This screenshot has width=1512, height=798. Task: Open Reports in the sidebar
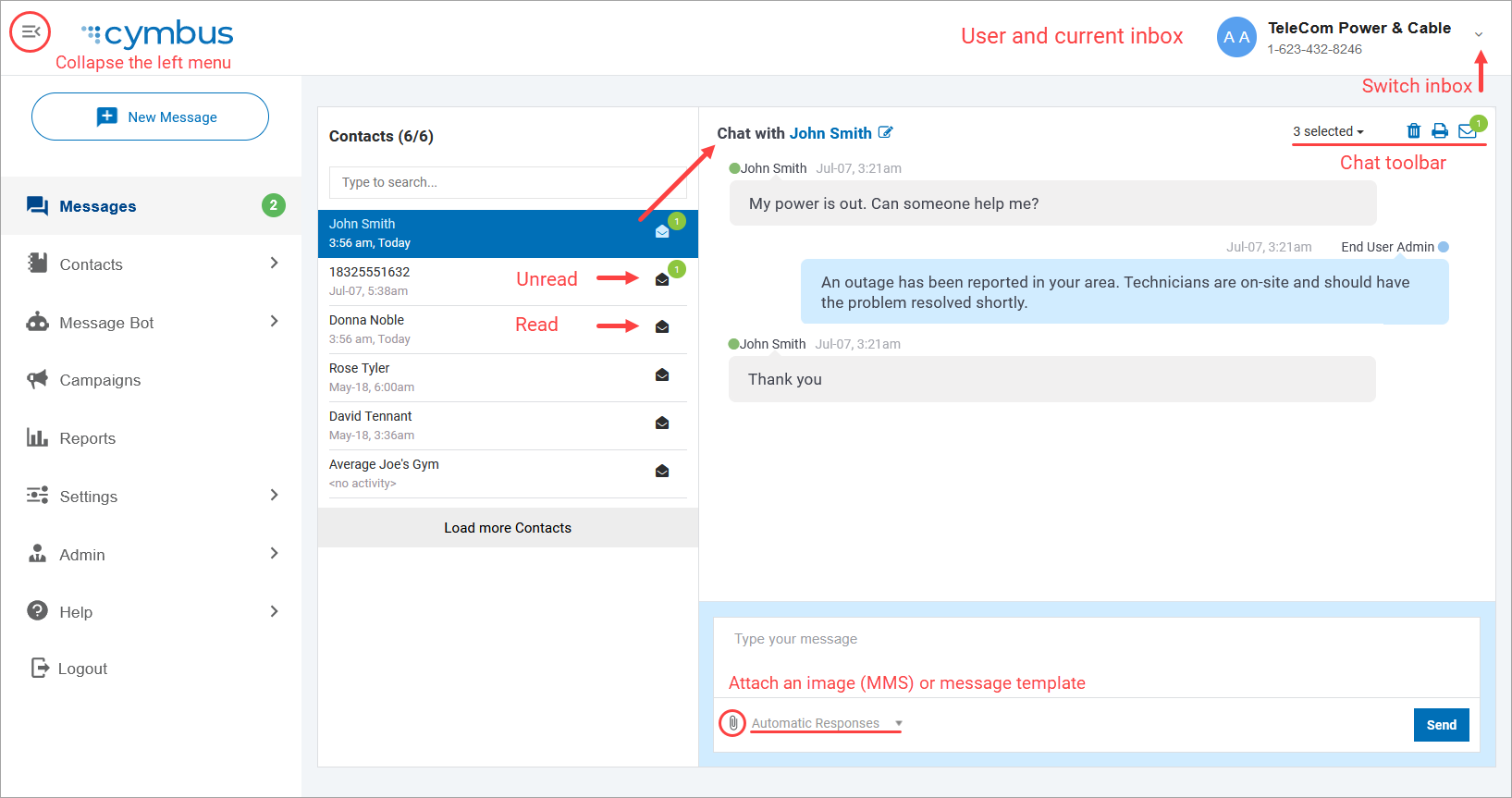pos(151,438)
